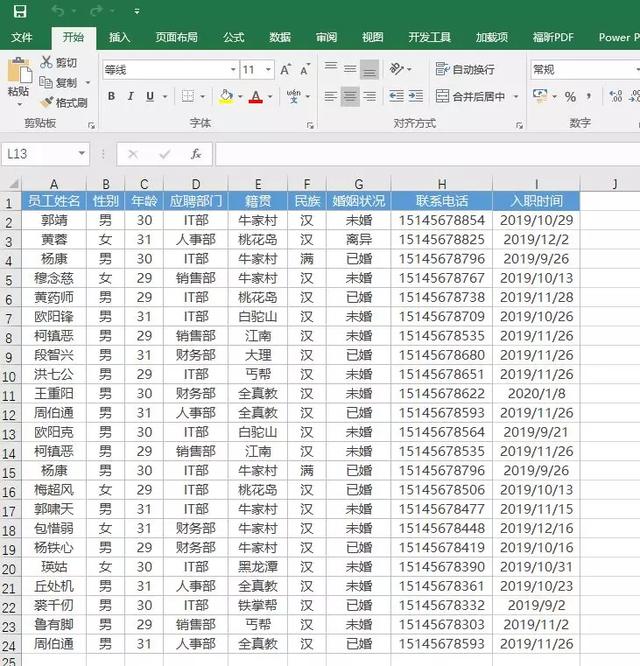Click the Copy (复制) icon
640x666 pixels.
(46, 82)
